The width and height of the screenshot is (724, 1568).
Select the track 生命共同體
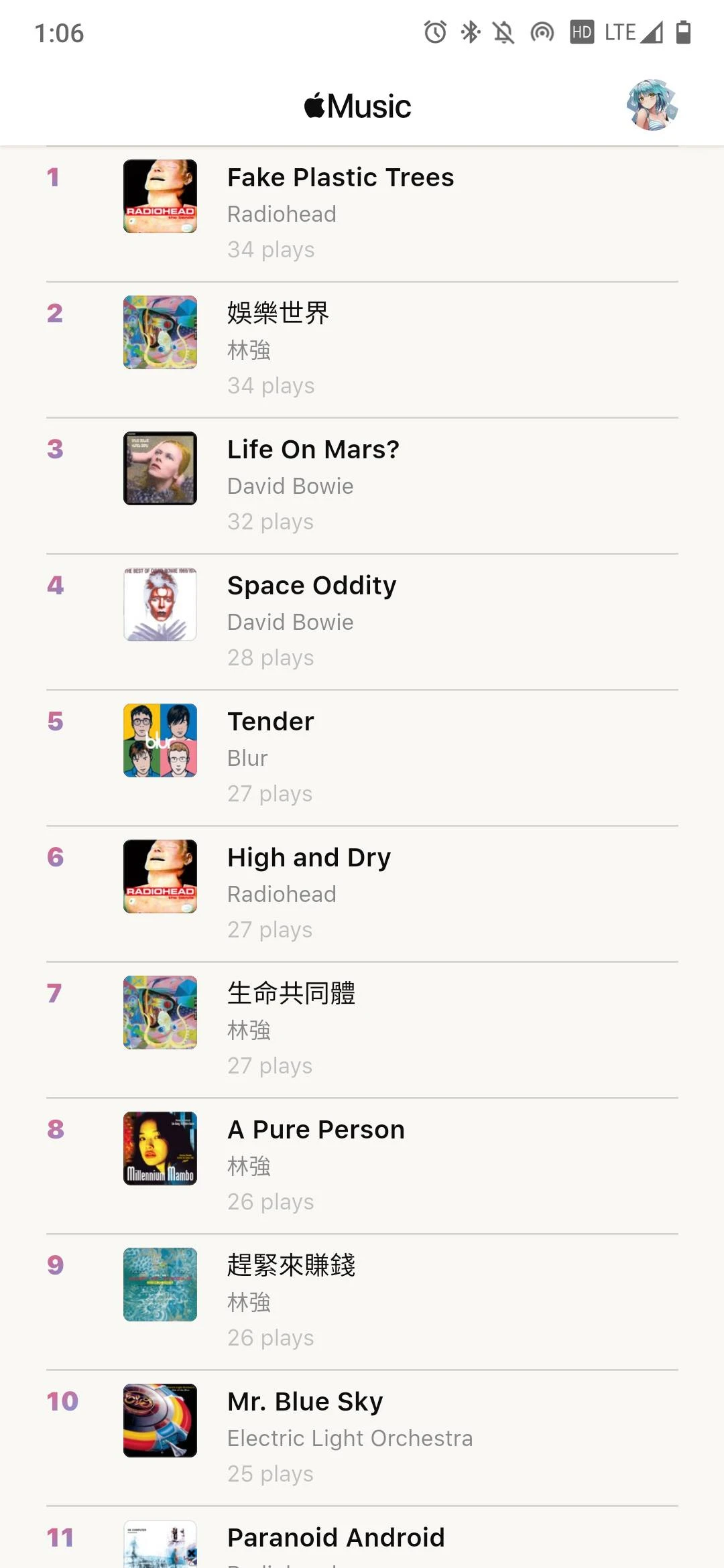click(x=291, y=993)
